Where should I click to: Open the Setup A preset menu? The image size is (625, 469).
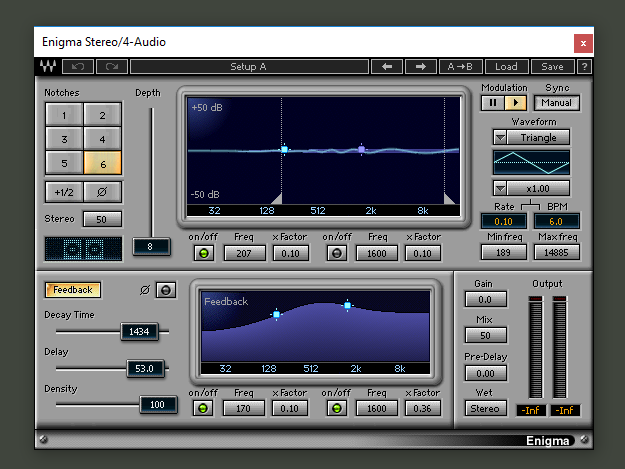[x=249, y=67]
